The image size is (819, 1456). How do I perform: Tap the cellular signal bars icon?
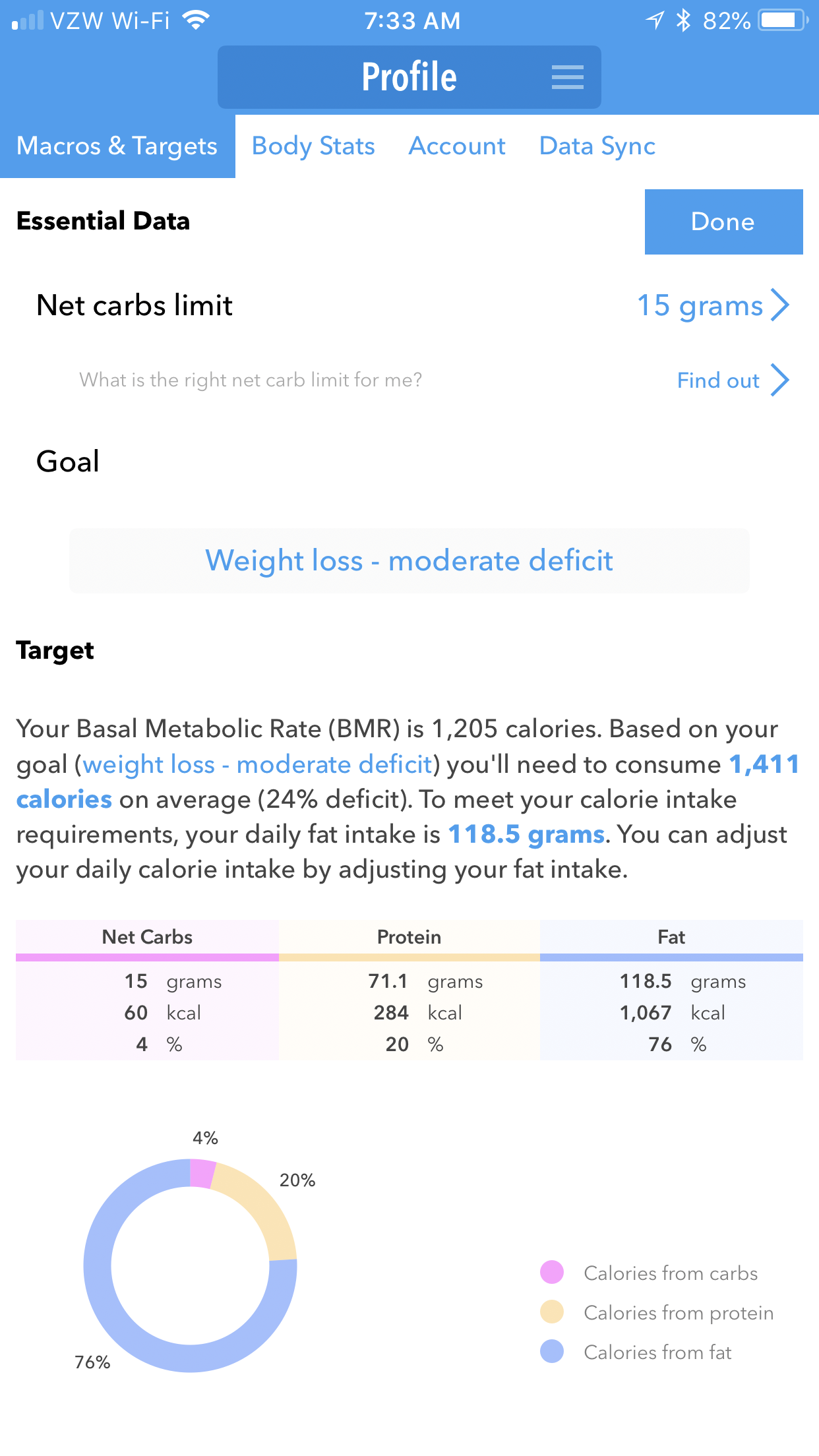click(x=28, y=20)
